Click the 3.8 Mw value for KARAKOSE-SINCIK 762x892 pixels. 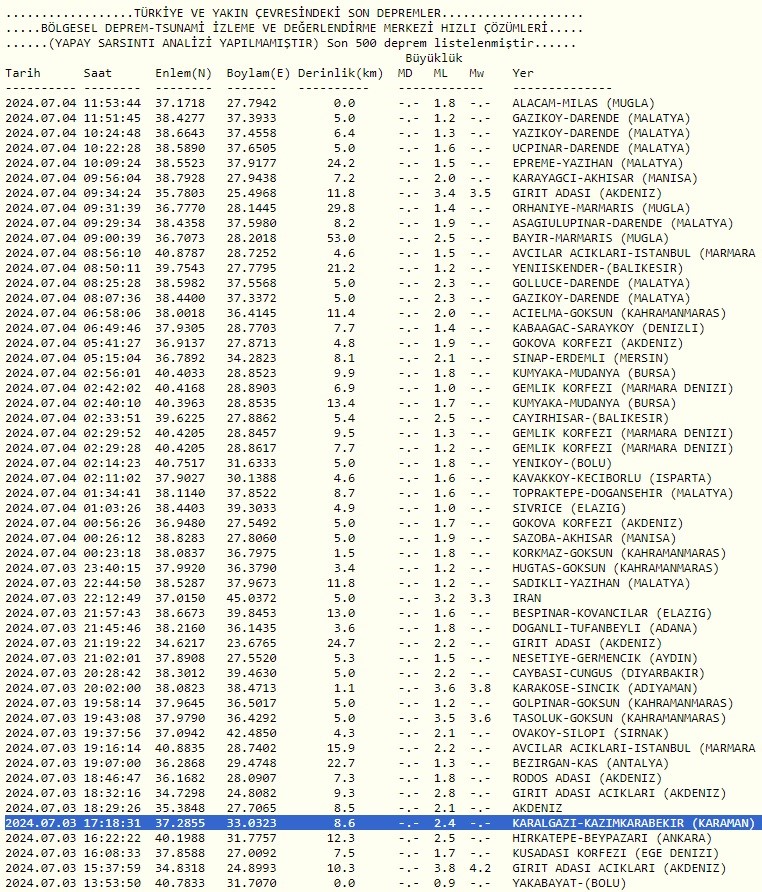[480, 688]
